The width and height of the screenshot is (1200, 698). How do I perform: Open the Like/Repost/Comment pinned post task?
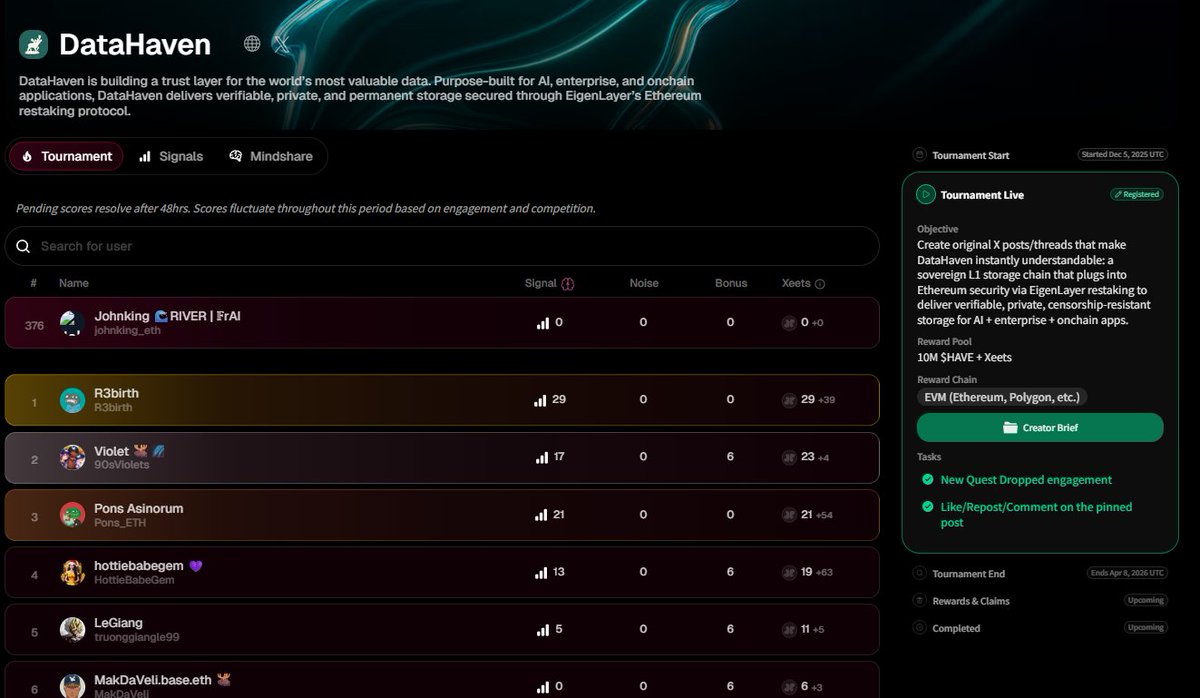[1036, 515]
